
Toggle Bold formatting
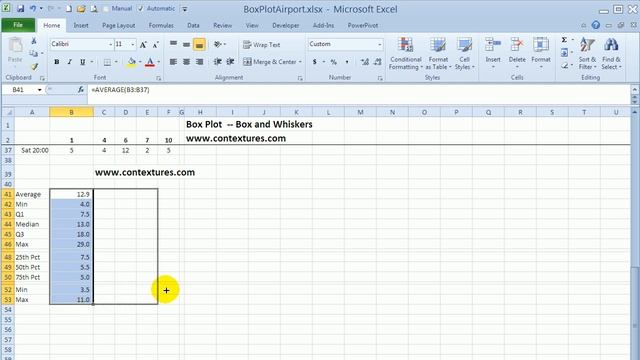point(56,62)
